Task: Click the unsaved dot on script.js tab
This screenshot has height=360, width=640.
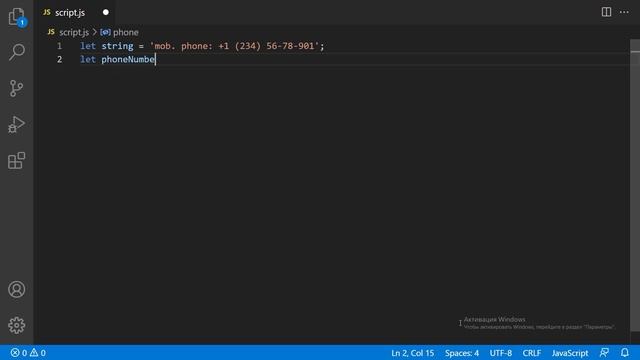Action: click(106, 12)
